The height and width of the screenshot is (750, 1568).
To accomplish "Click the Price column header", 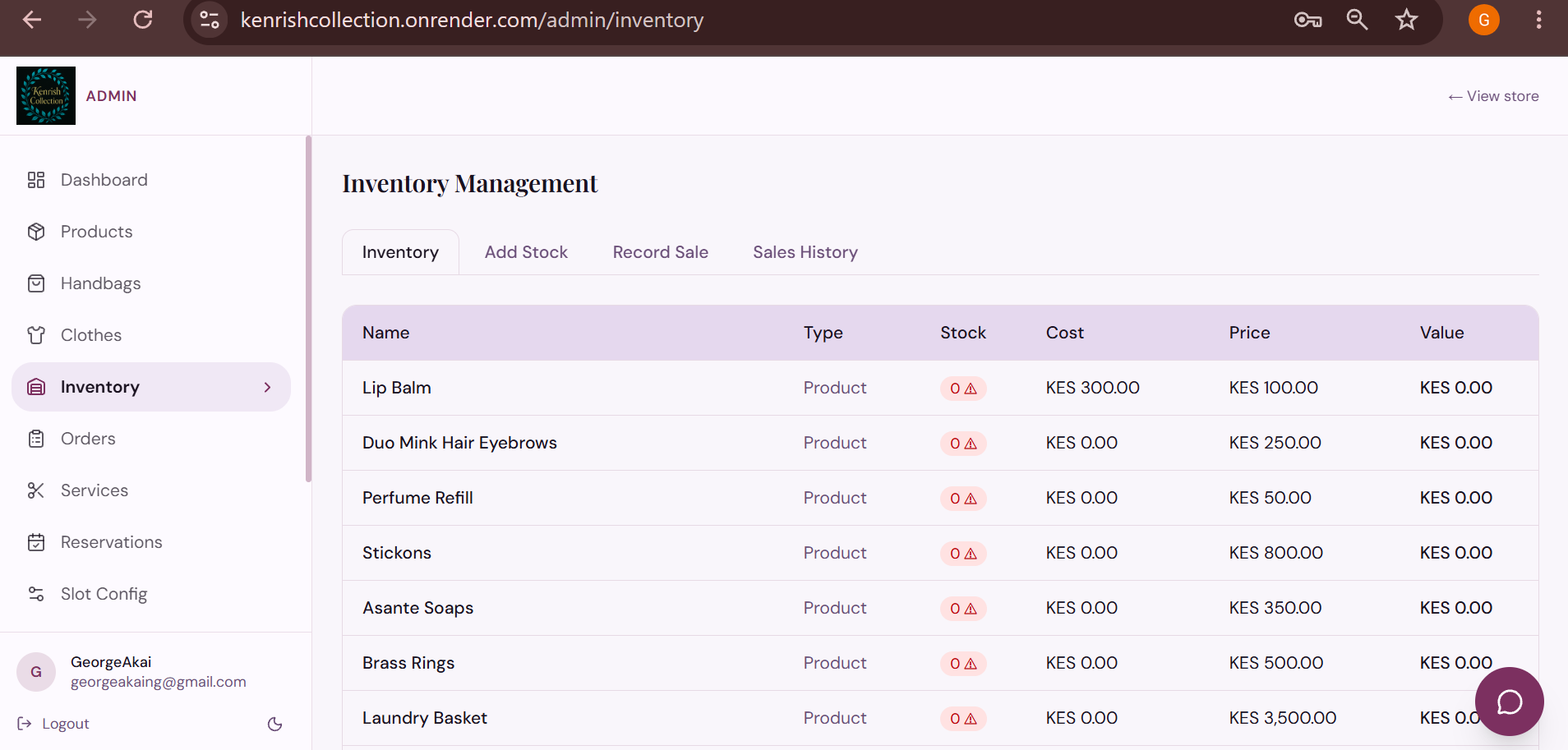I will point(1249,333).
